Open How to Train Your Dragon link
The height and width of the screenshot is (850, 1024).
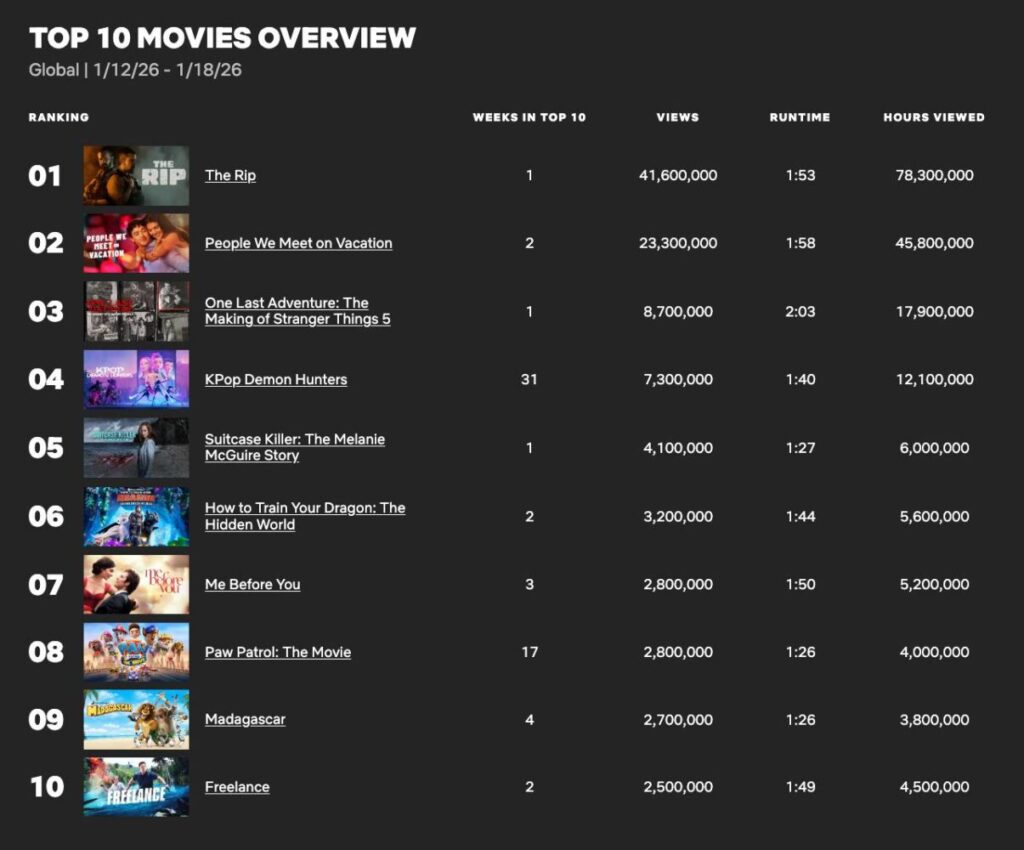pyautogui.click(x=304, y=516)
